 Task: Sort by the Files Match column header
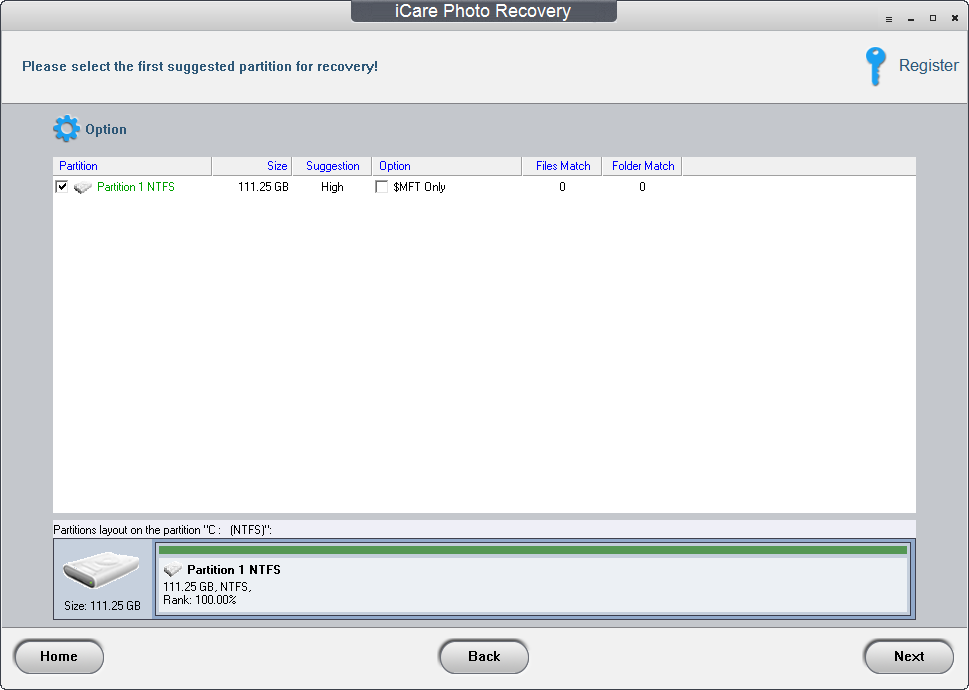(562, 166)
